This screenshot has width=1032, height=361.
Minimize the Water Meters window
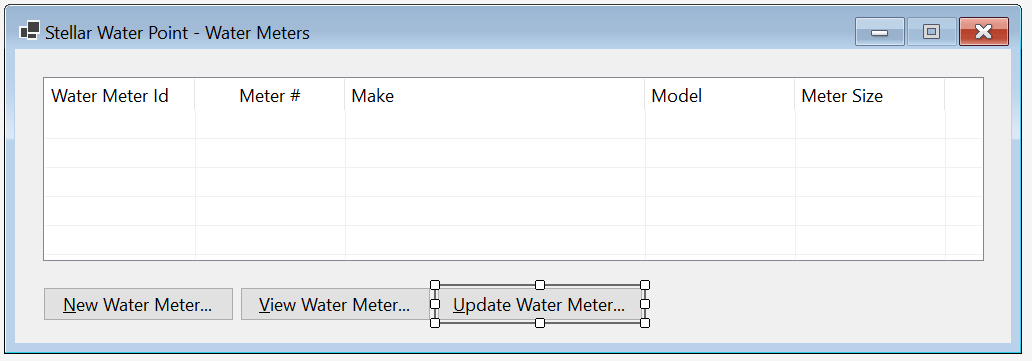[879, 32]
